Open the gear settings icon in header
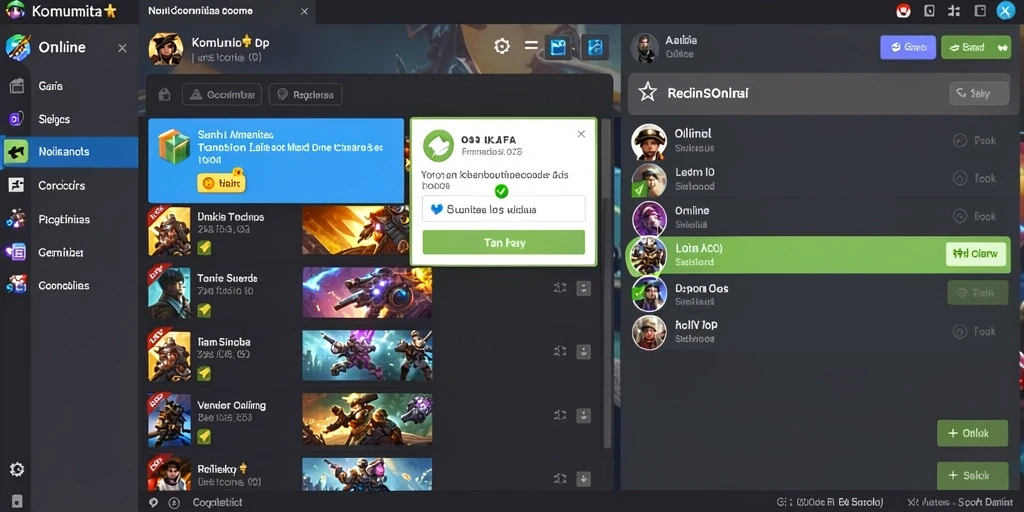This screenshot has height=512, width=1024. (502, 46)
